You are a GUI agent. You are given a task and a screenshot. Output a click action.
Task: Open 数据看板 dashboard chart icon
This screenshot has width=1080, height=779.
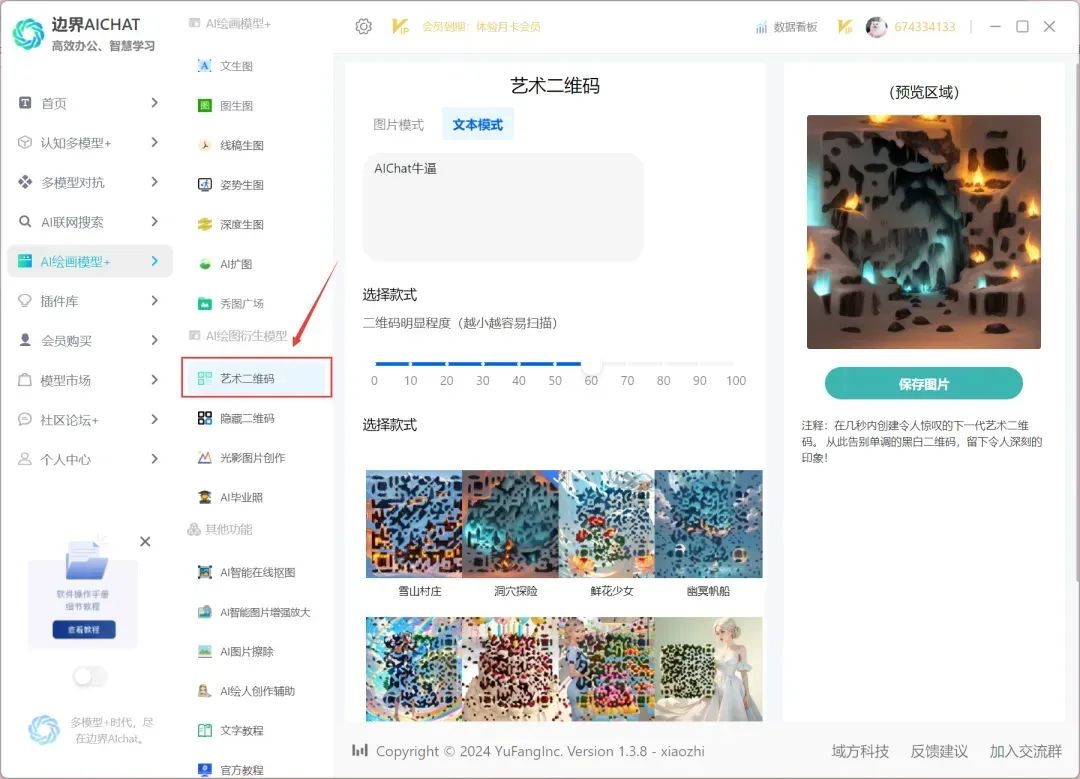(x=762, y=27)
